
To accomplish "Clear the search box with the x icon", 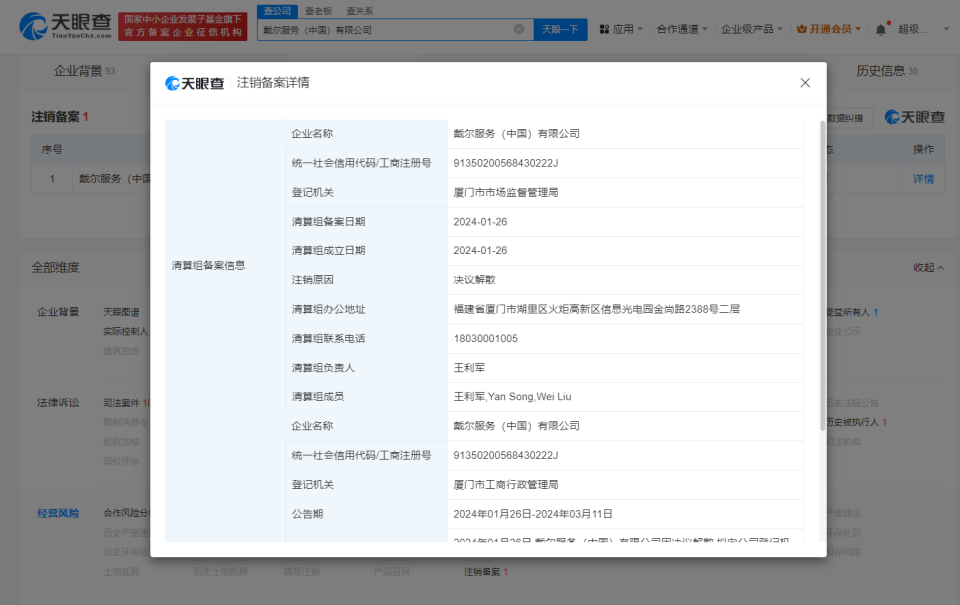I will pyautogui.click(x=519, y=28).
